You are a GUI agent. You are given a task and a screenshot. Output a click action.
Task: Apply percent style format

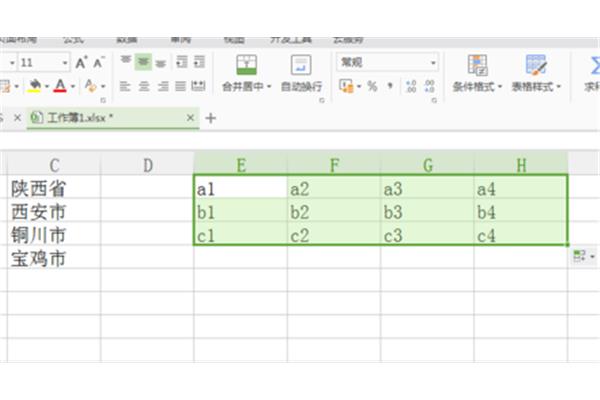coord(372,86)
